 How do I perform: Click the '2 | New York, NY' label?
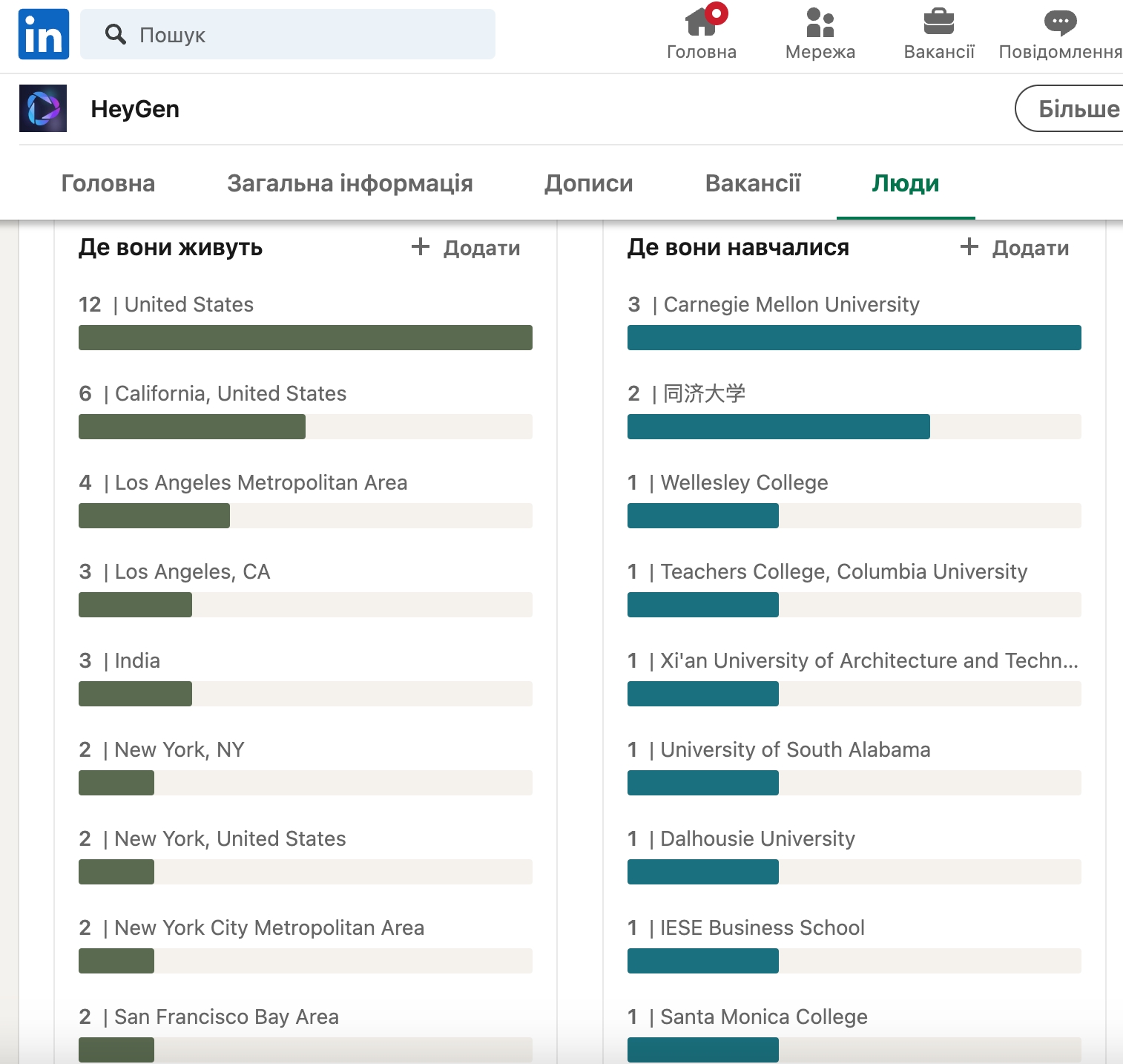162,749
